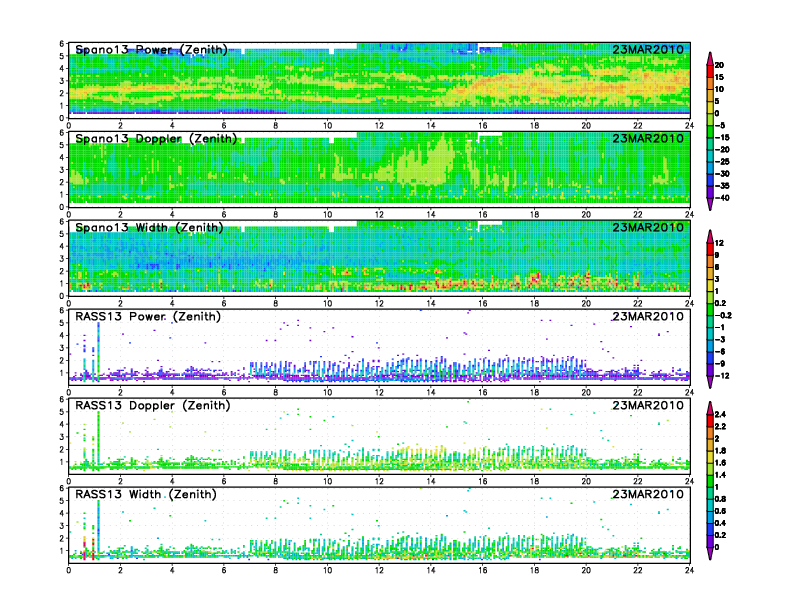Screen dimensions: 792x612
Task: Click the purple downward arrow tip on the top colorbar
Action: pyautogui.click(x=710, y=205)
